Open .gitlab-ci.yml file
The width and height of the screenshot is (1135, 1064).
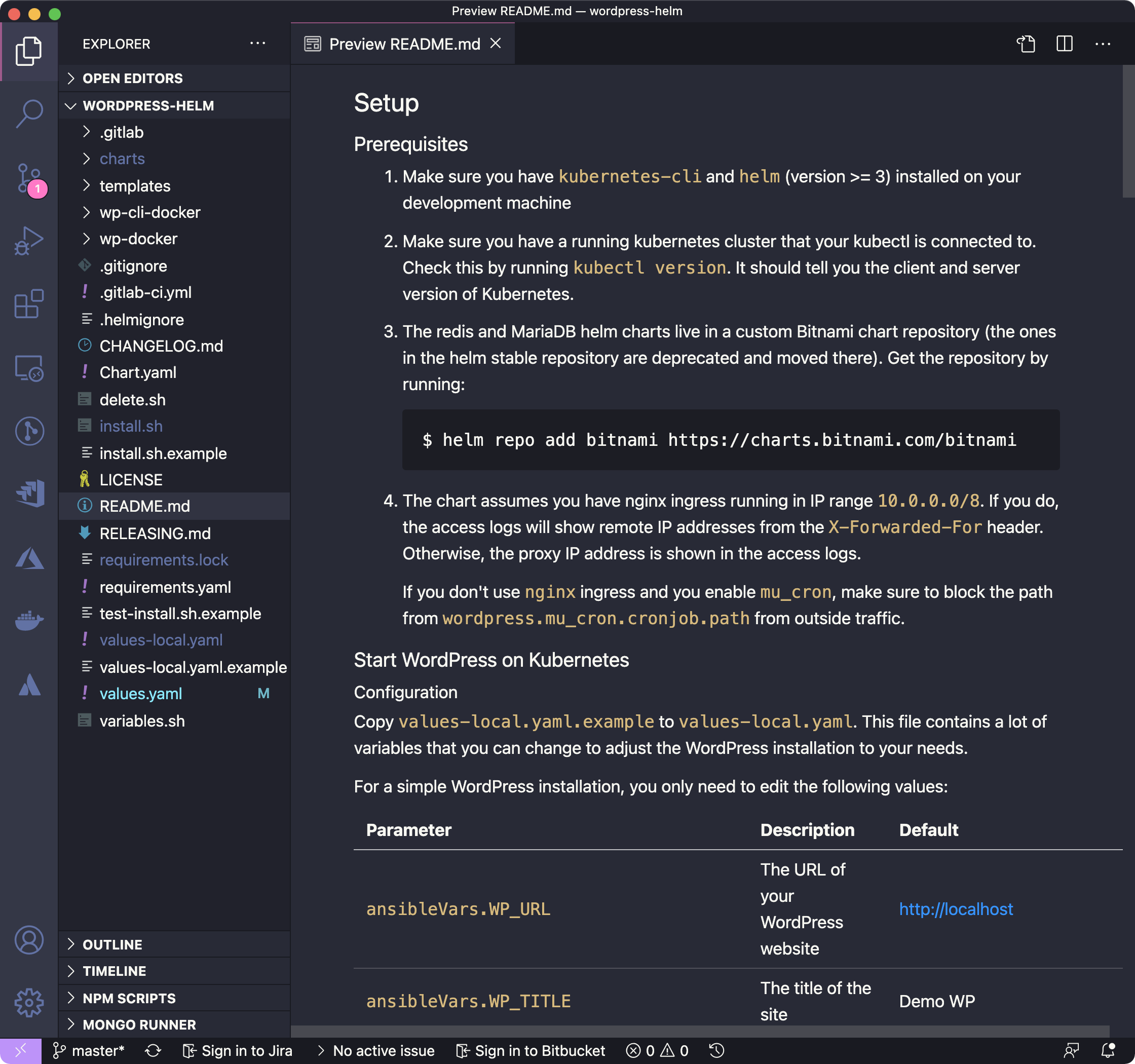(175, 292)
